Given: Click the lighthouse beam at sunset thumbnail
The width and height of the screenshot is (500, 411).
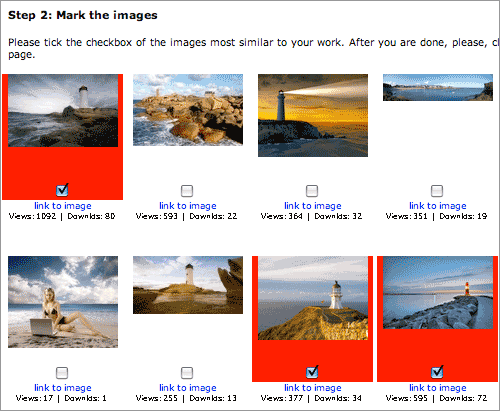Looking at the screenshot, I should [x=313, y=115].
